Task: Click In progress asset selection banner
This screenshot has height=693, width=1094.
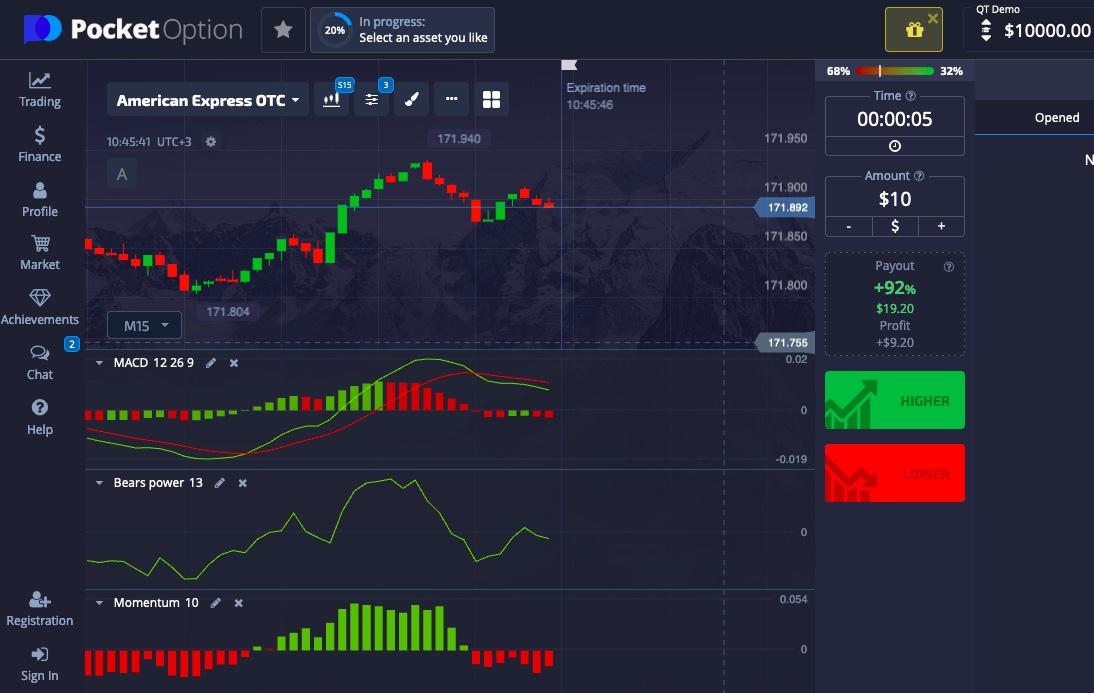Action: click(403, 30)
